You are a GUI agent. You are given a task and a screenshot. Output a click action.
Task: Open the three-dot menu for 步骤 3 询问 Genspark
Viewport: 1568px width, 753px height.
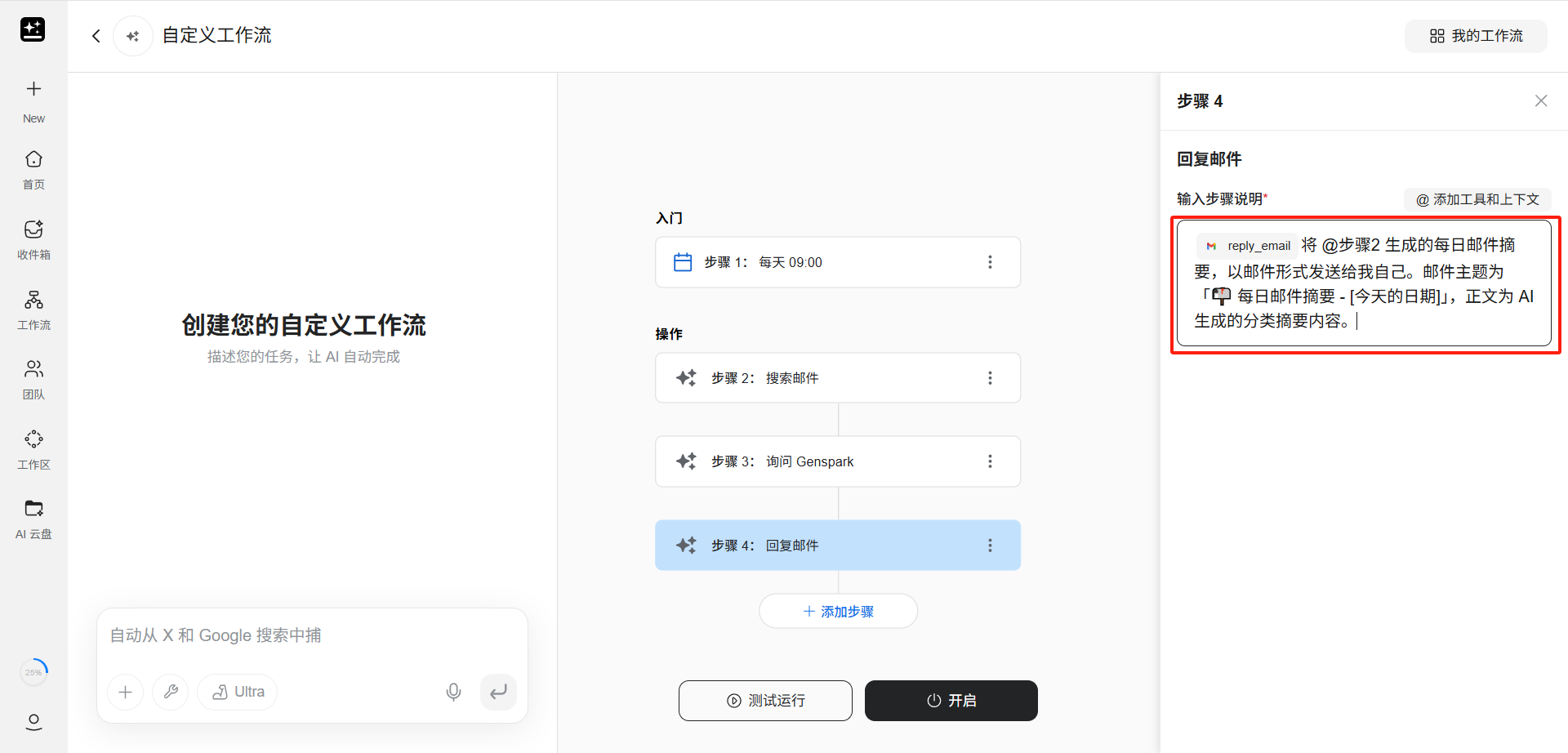990,461
